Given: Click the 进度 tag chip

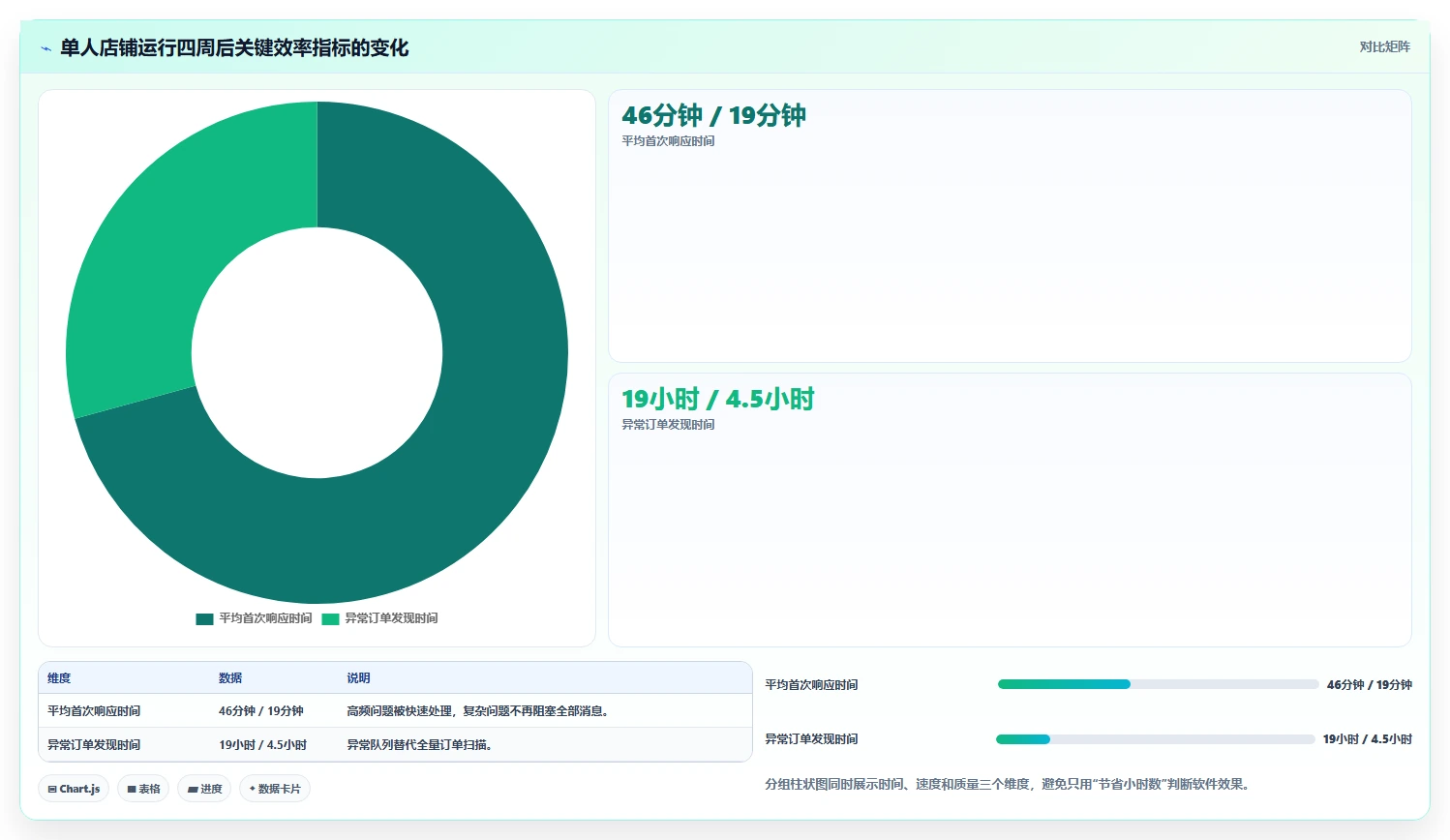Looking at the screenshot, I should coord(204,789).
